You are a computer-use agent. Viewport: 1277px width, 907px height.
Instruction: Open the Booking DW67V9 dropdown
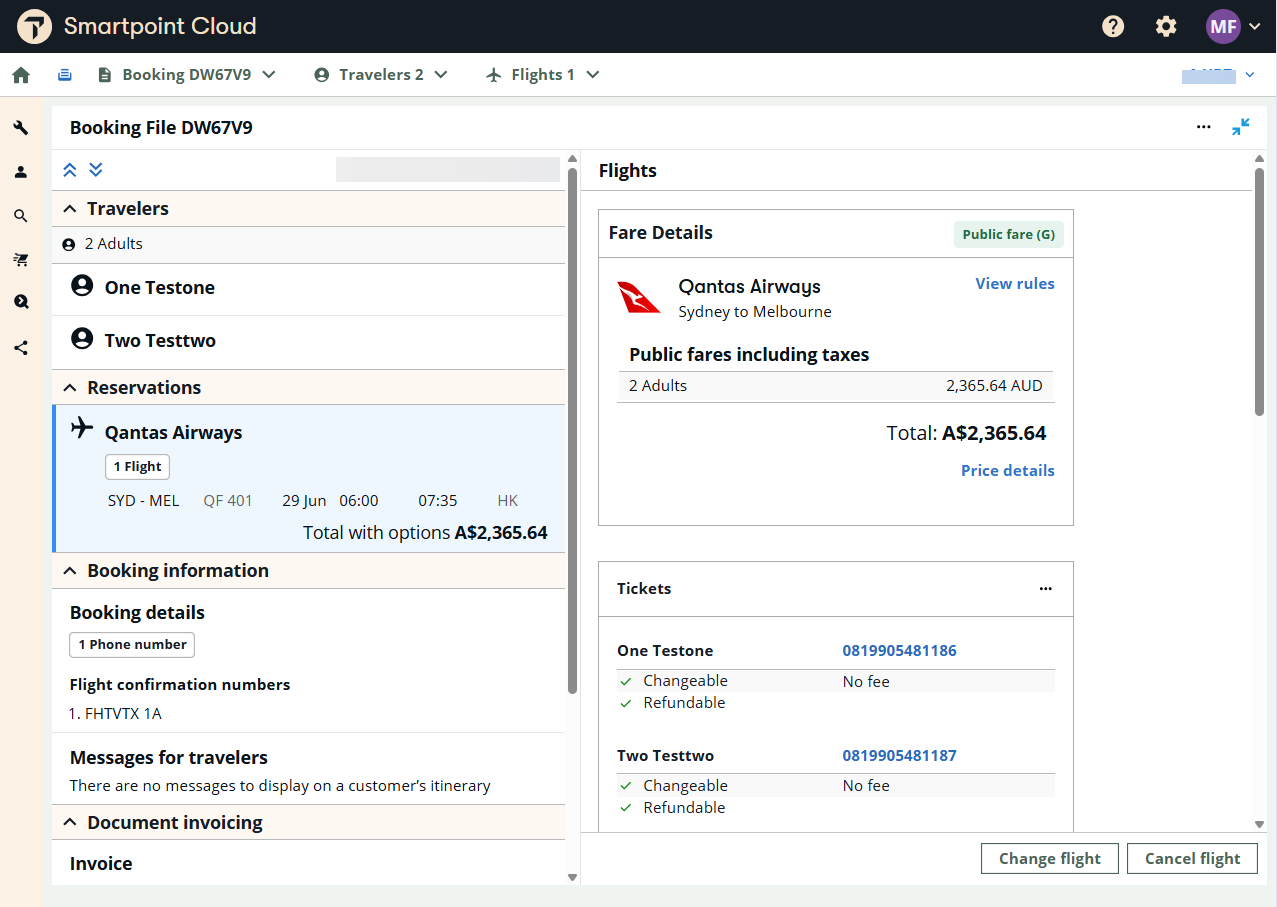[187, 75]
